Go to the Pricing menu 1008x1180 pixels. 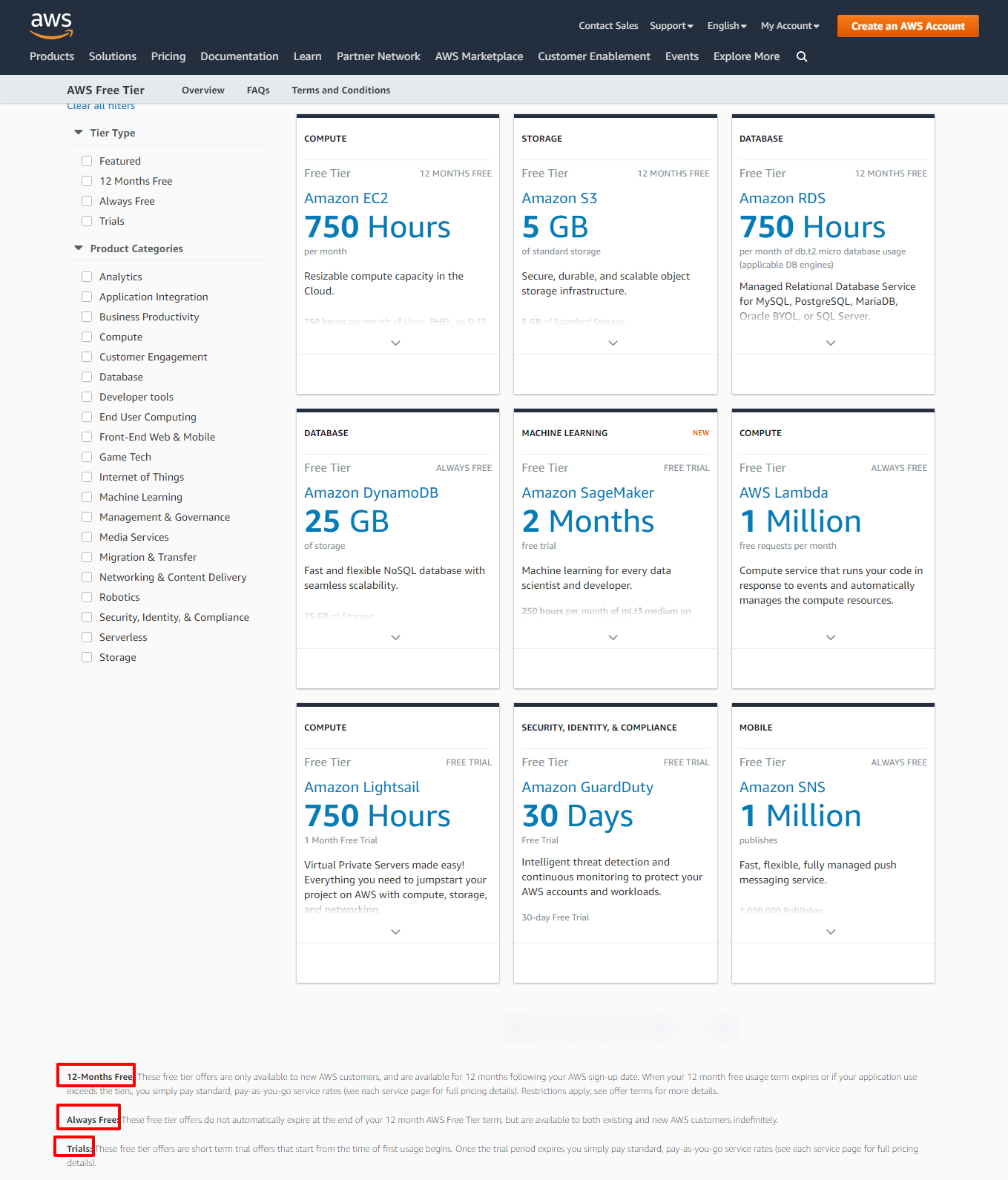point(168,56)
